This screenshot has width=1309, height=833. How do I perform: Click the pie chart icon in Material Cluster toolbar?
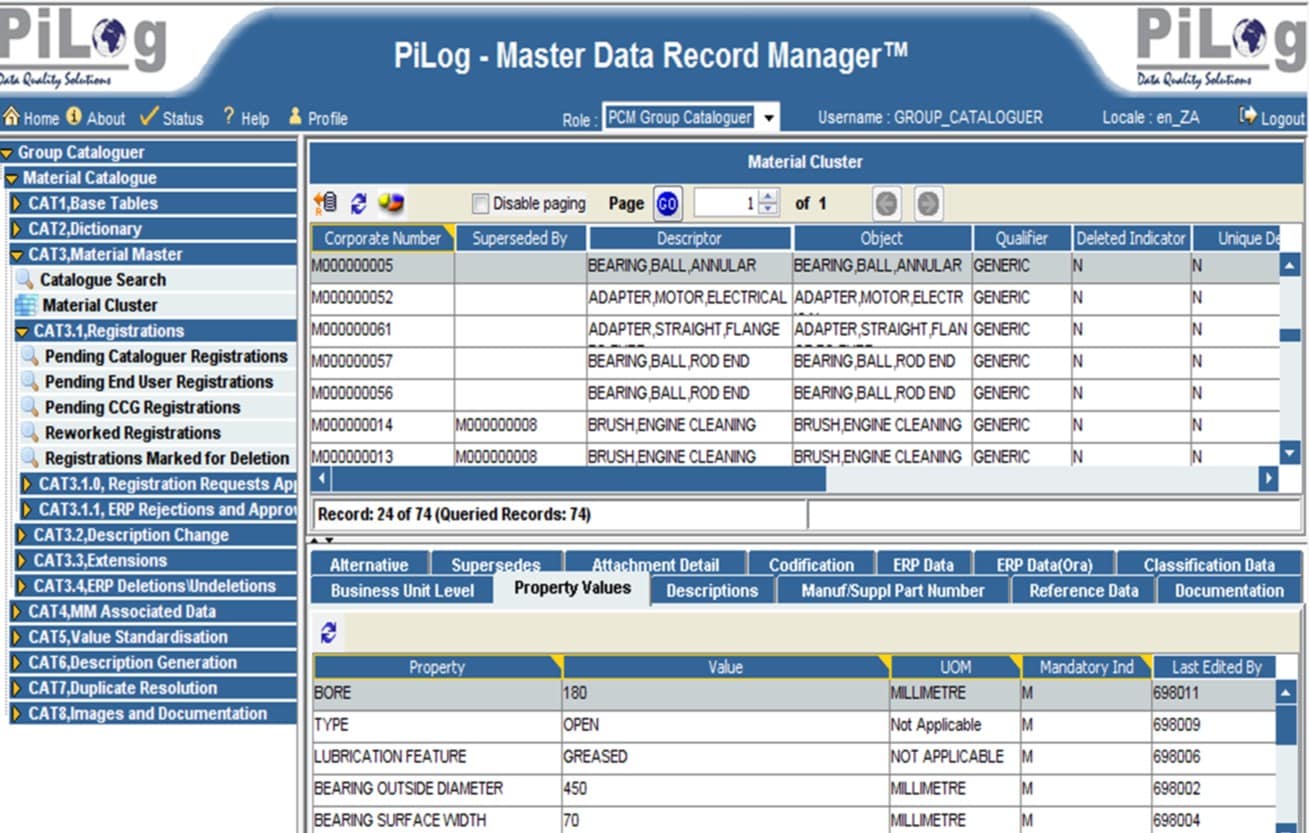click(391, 203)
